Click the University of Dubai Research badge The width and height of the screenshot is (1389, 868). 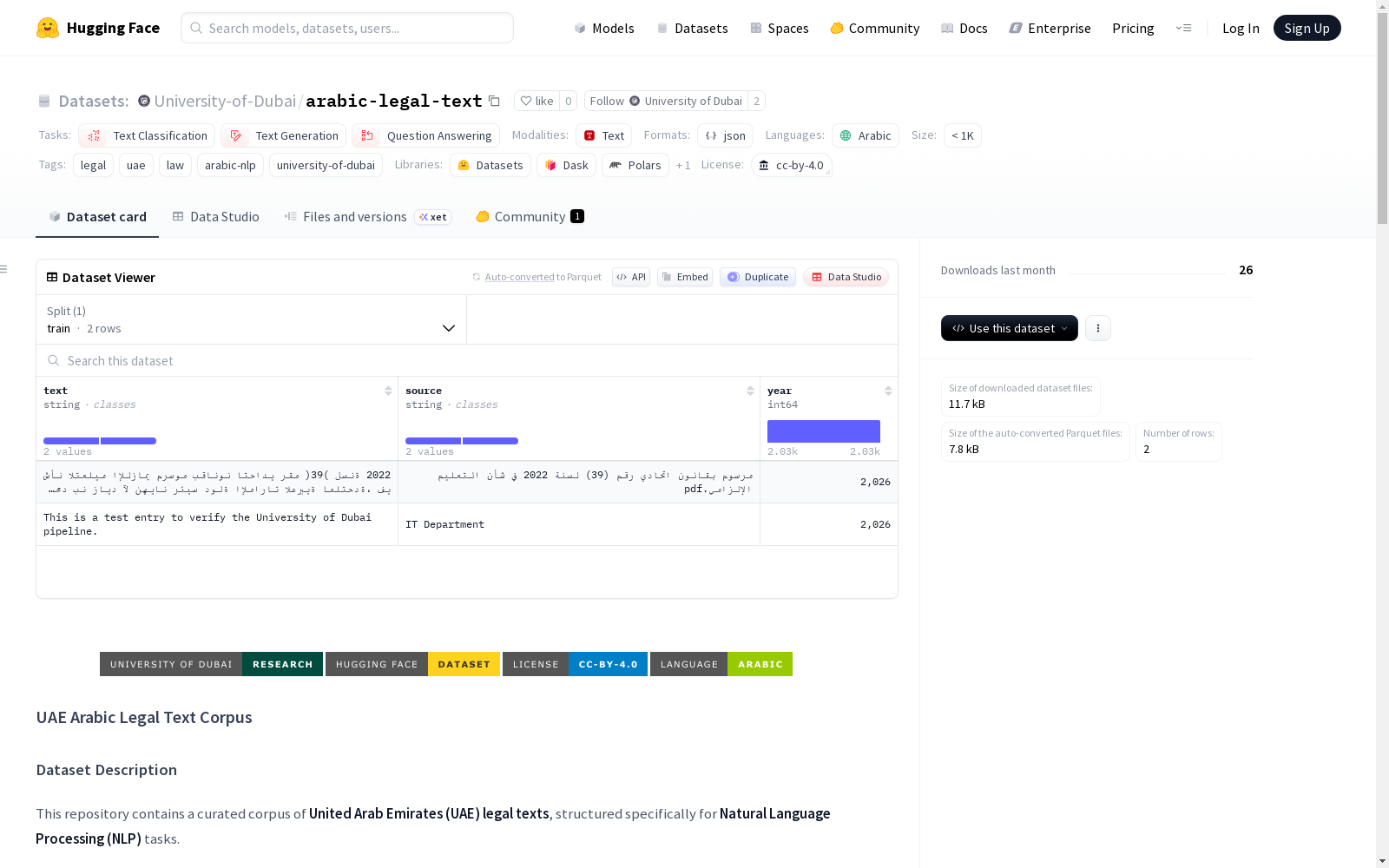[x=211, y=664]
